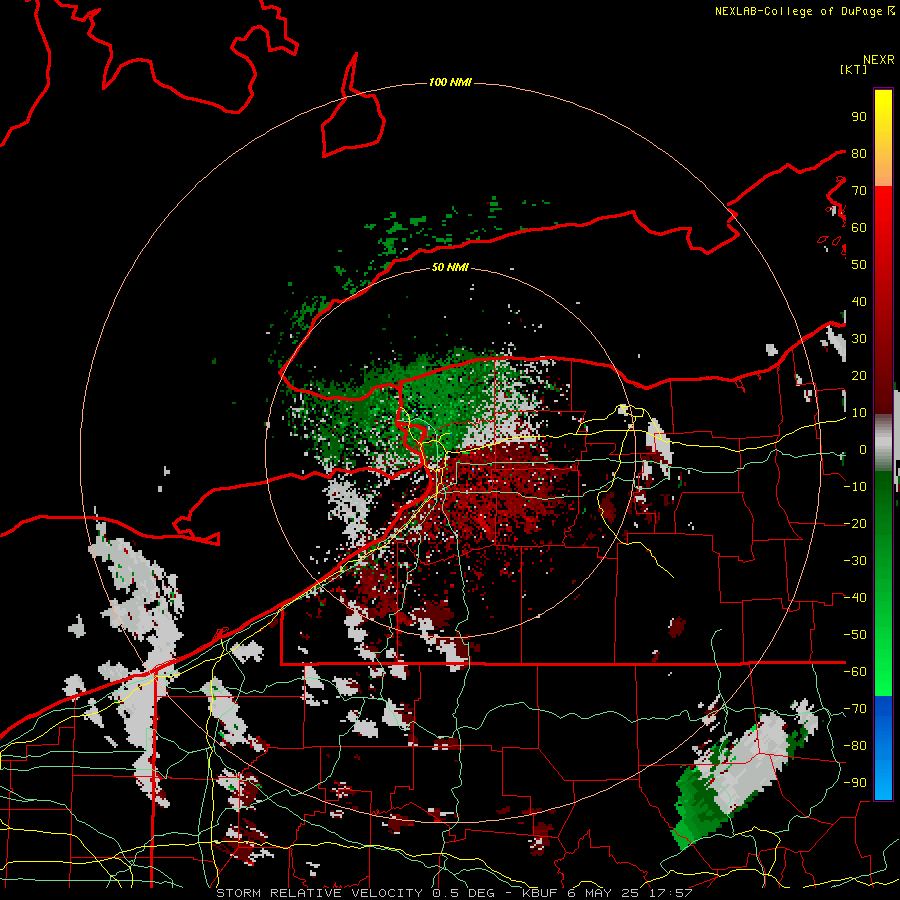This screenshot has width=900, height=900.
Task: Click the 80 value on the velocity scale
Action: [x=859, y=154]
